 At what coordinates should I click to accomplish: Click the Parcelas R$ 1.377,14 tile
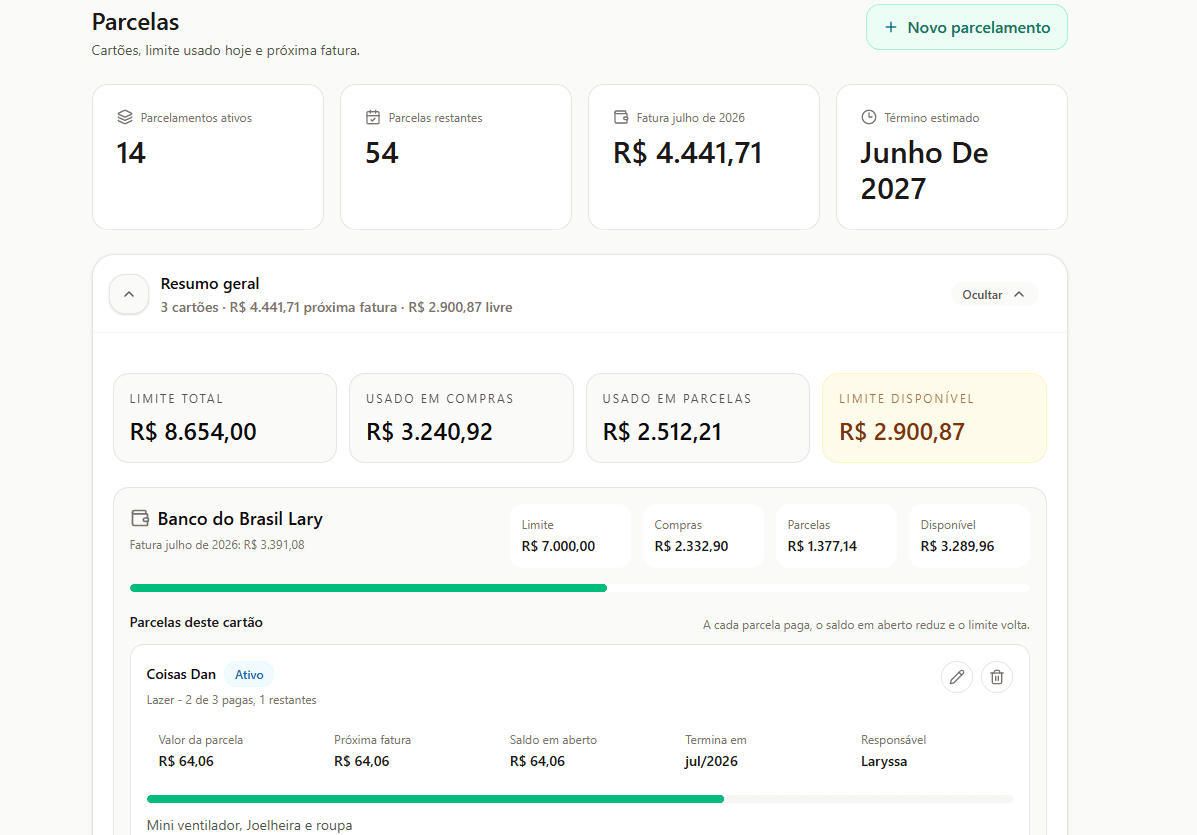tap(836, 536)
